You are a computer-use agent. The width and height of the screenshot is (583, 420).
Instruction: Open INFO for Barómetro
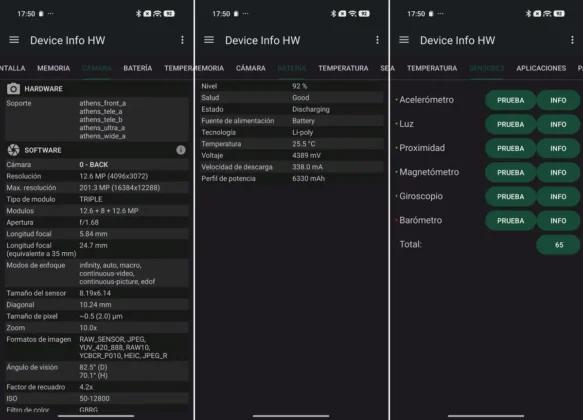pyautogui.click(x=558, y=221)
